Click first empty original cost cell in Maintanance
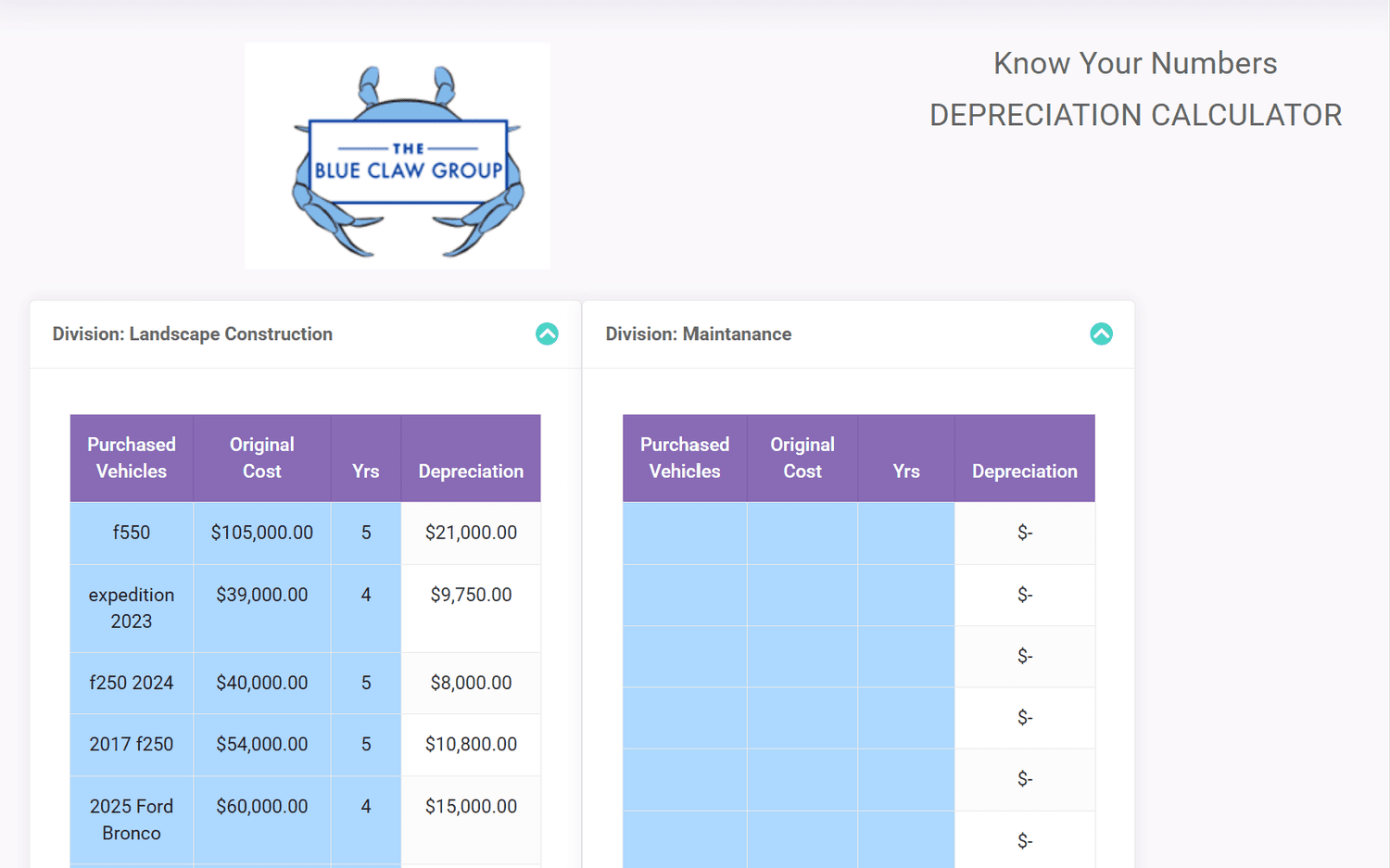 tap(802, 533)
